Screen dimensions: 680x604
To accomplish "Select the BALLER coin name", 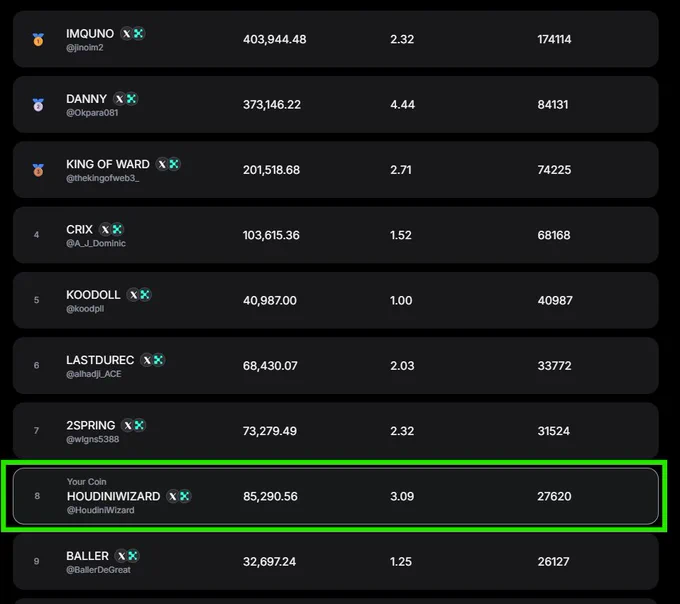I will 88,556.
